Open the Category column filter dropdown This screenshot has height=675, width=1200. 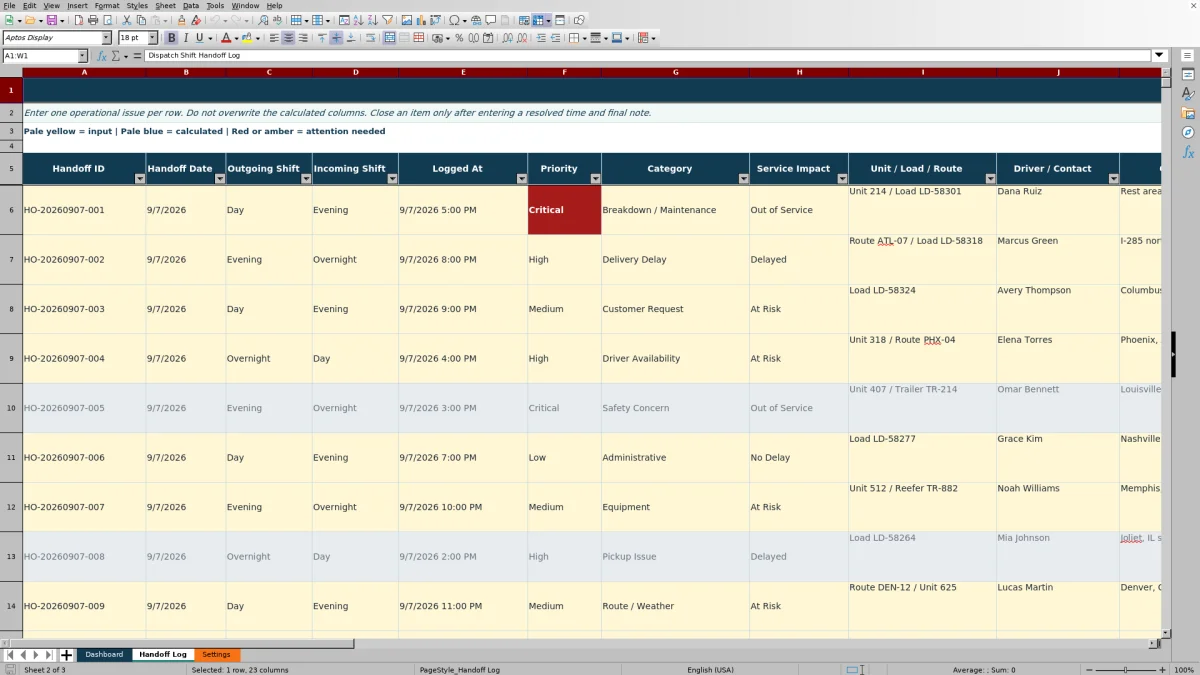point(743,179)
